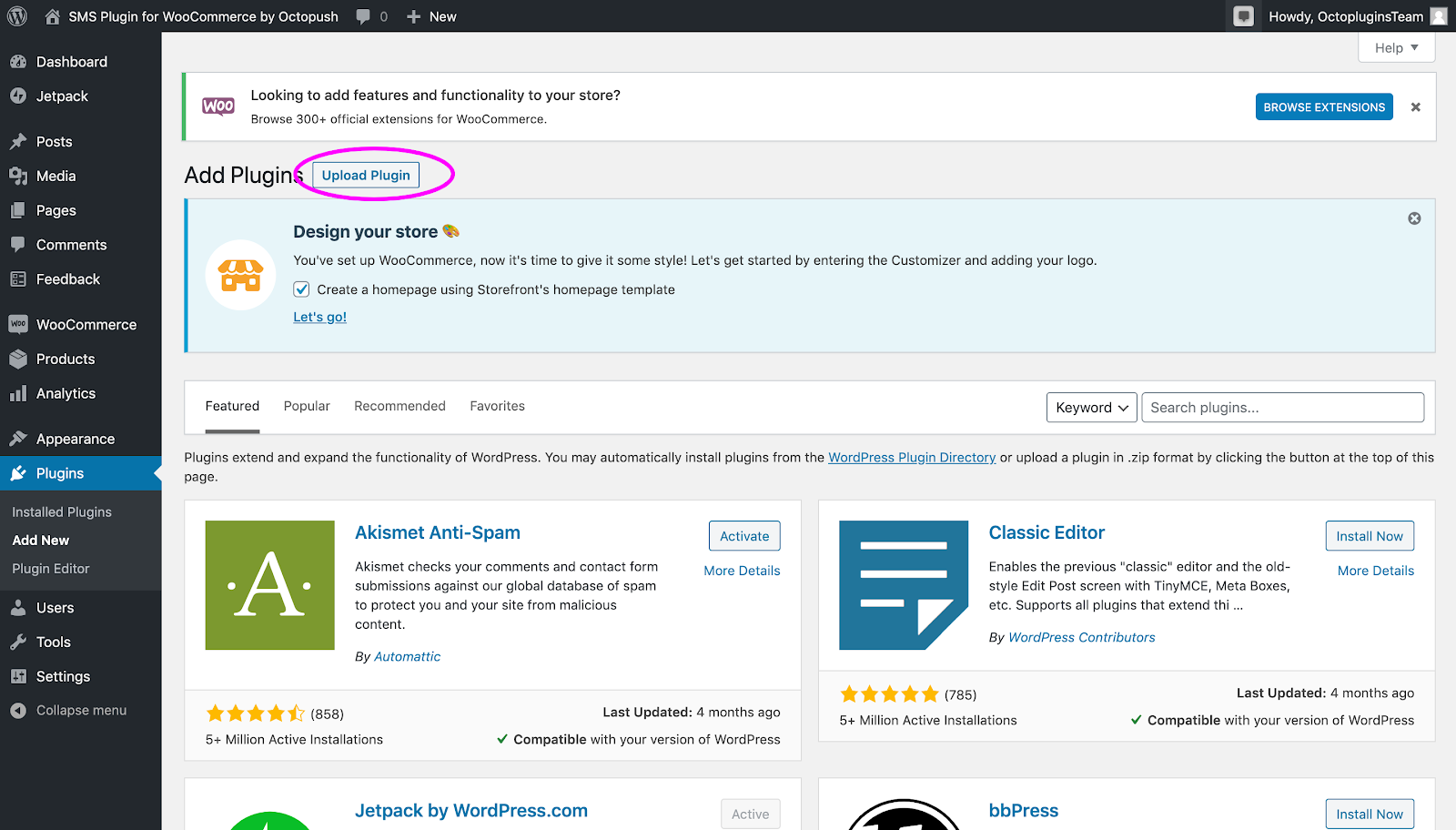The width and height of the screenshot is (1456, 830).
Task: Switch to the Popular tab
Action: (x=307, y=406)
